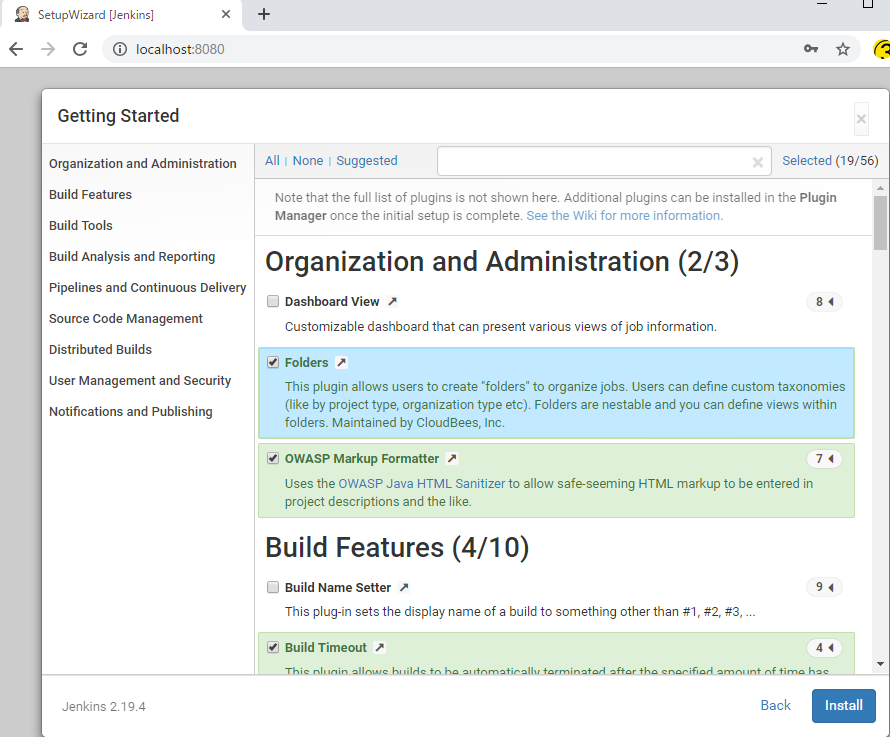Open Folders plugin external link icon
The height and width of the screenshot is (737, 890).
tap(341, 363)
